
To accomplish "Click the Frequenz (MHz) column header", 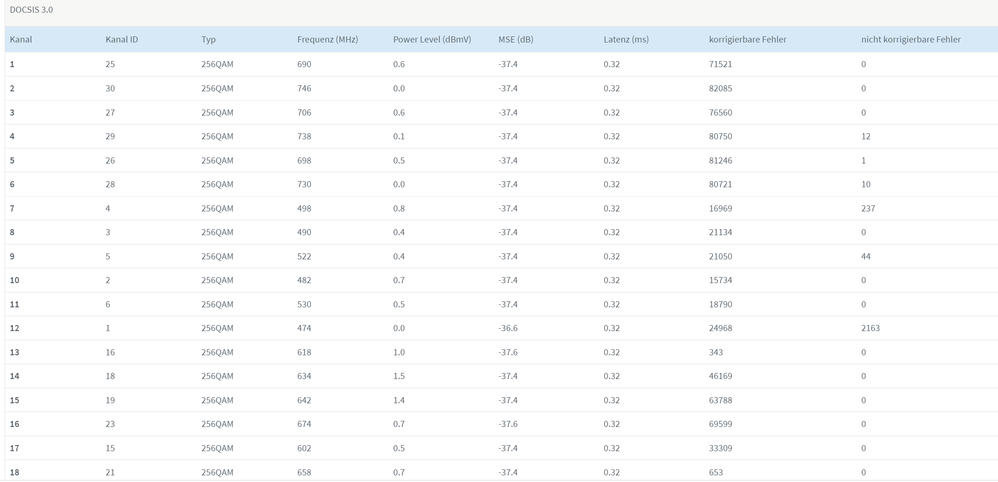I will click(327, 40).
